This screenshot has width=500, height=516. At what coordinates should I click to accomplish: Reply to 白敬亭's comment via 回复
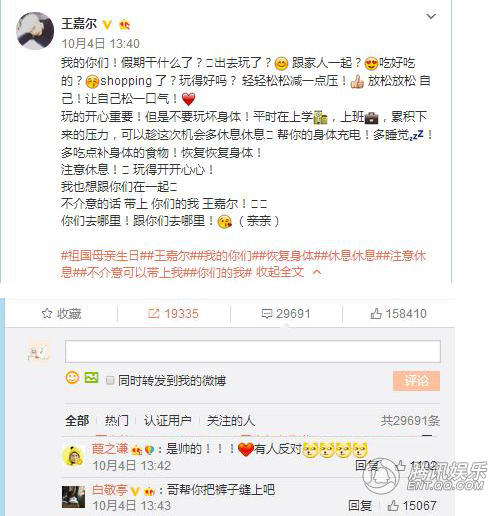pyautogui.click(x=360, y=506)
